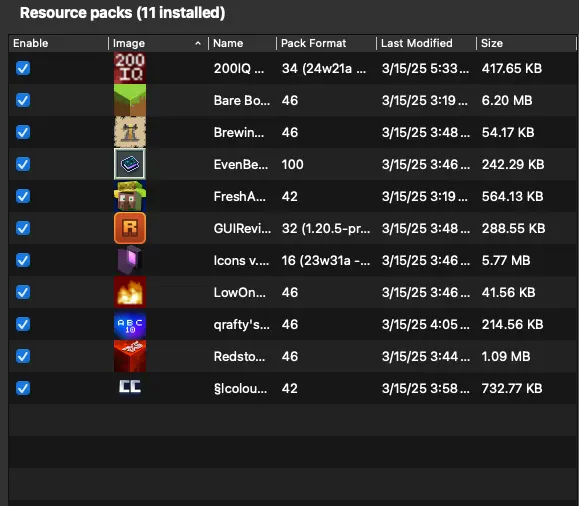Click the Brewing stand pack icon
579x506 pixels.
click(130, 132)
